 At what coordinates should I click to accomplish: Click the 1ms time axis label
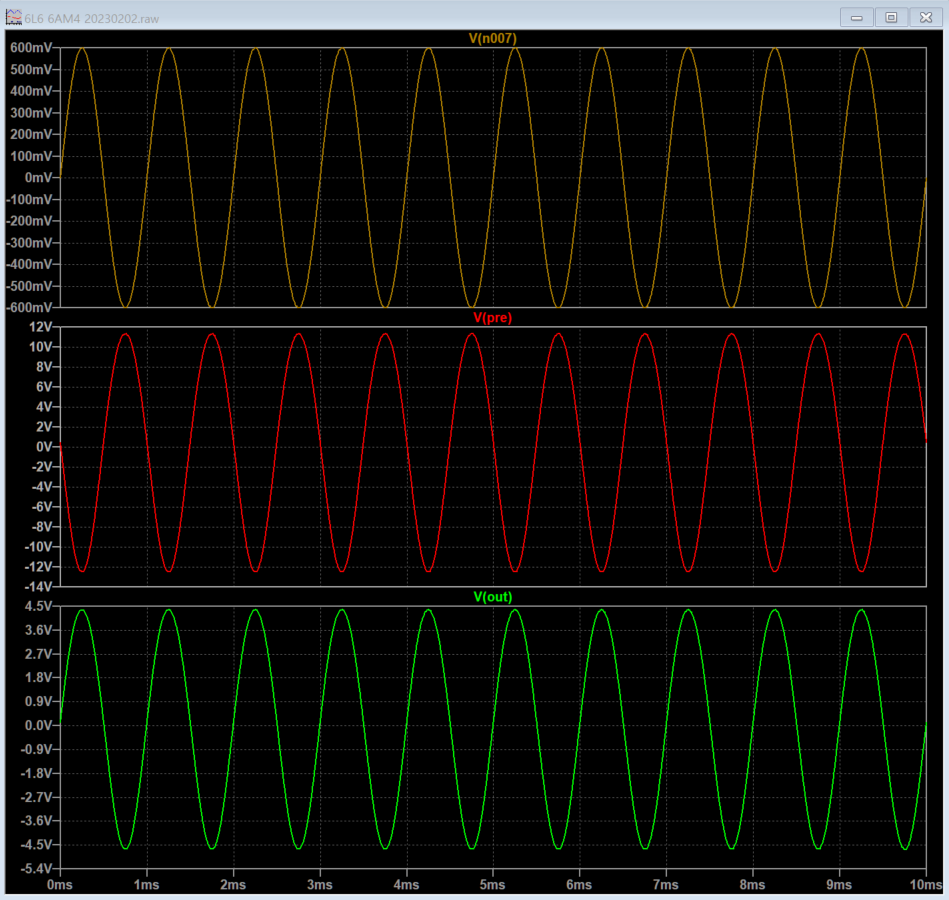(146, 885)
